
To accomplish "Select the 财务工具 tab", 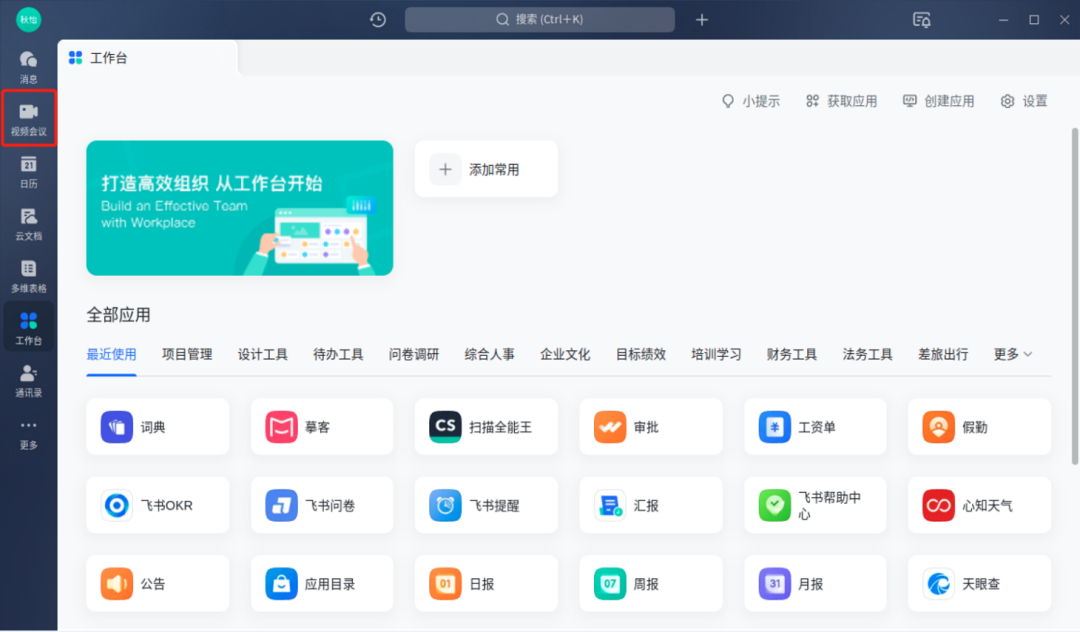I will click(x=791, y=354).
